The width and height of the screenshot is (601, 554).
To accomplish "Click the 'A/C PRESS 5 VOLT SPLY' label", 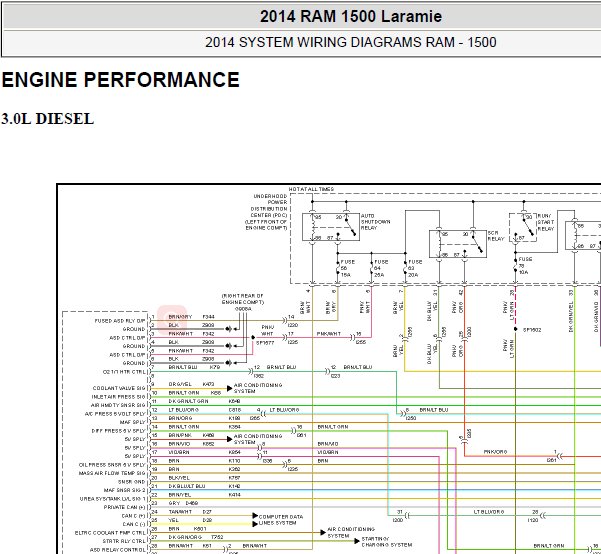I will click(x=115, y=414).
